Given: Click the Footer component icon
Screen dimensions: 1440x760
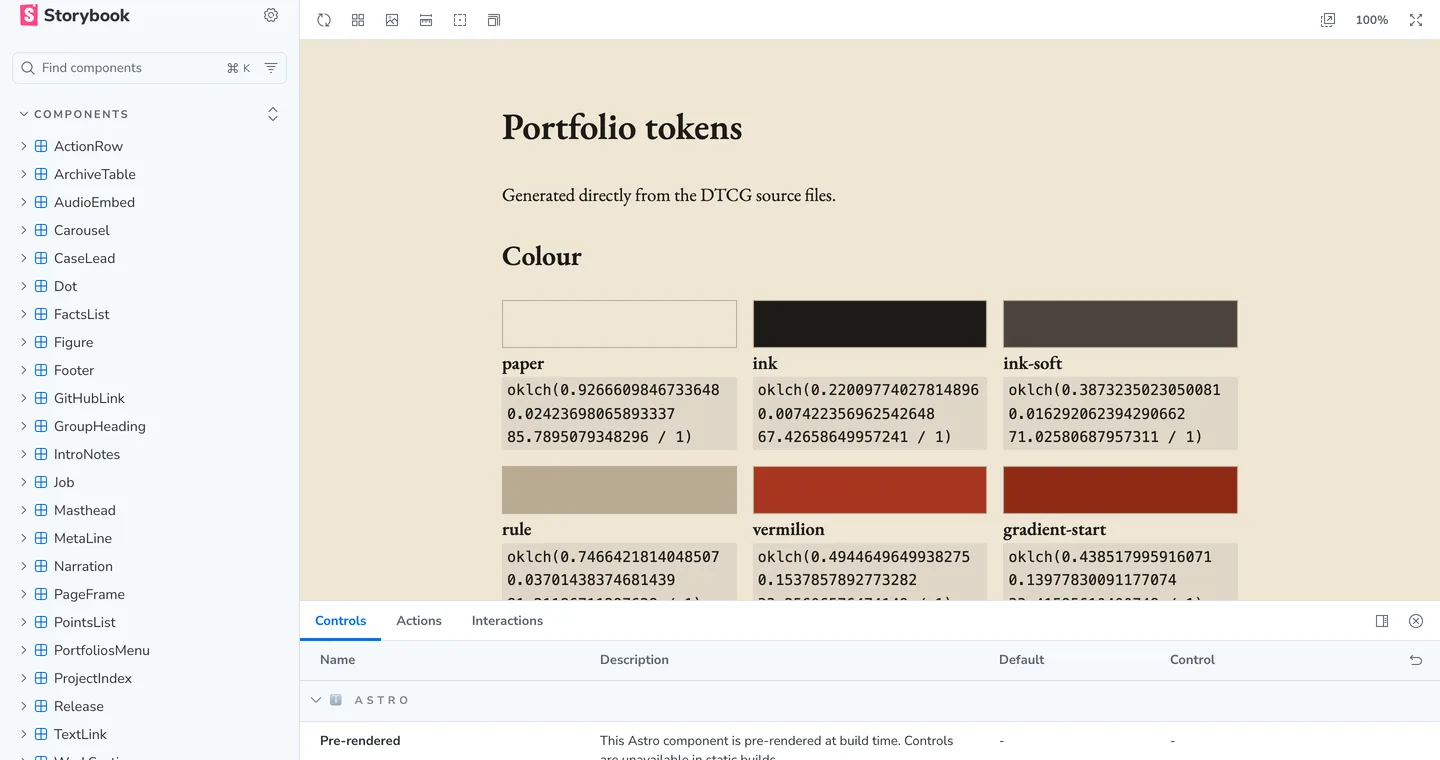Looking at the screenshot, I should tap(41, 370).
